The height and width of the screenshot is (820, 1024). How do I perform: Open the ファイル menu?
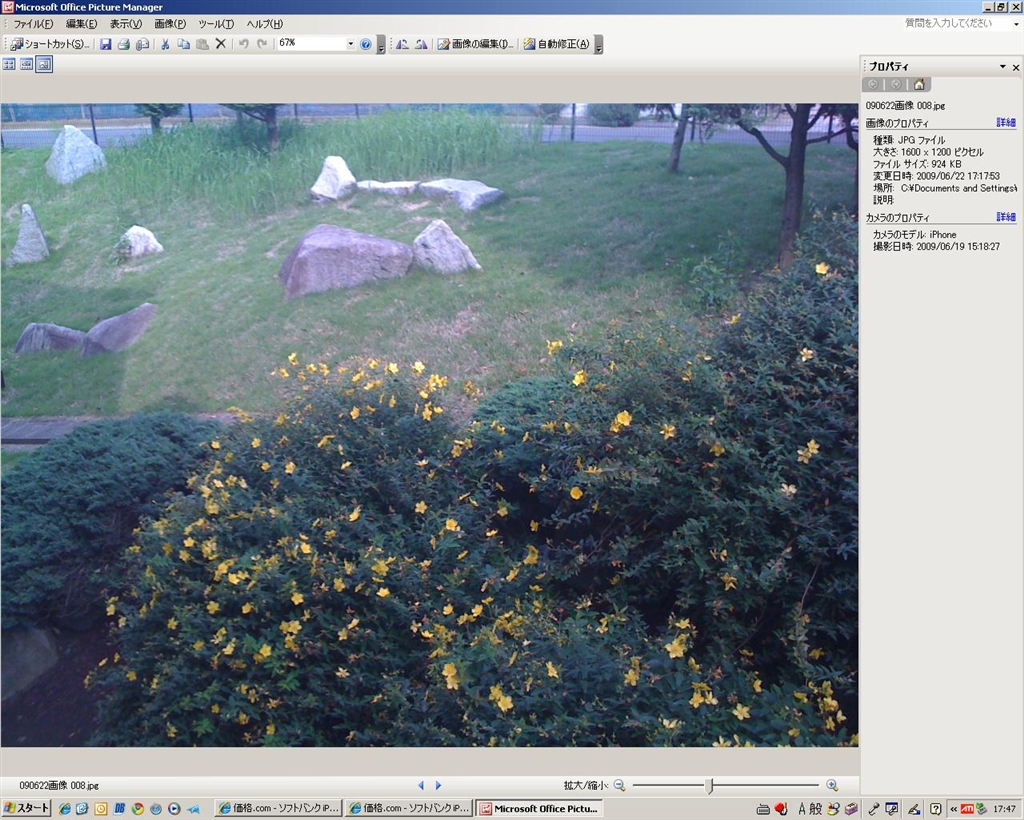point(33,24)
